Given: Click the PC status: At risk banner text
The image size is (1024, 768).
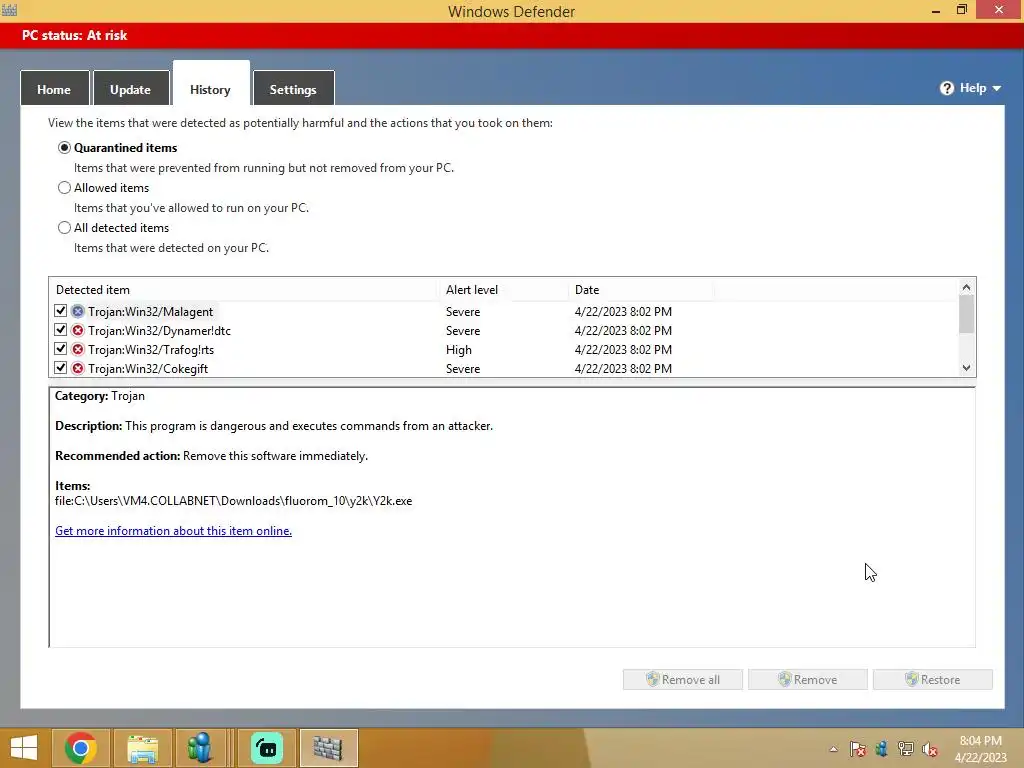Looking at the screenshot, I should [x=74, y=35].
